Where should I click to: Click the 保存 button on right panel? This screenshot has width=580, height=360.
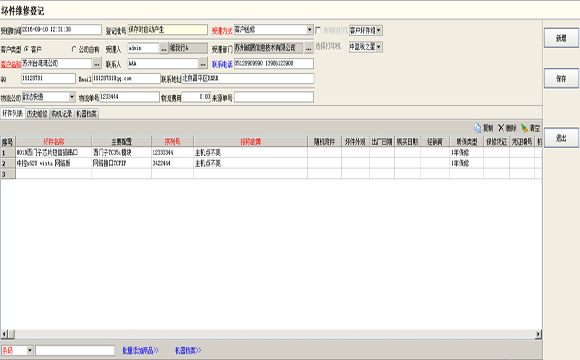561,78
